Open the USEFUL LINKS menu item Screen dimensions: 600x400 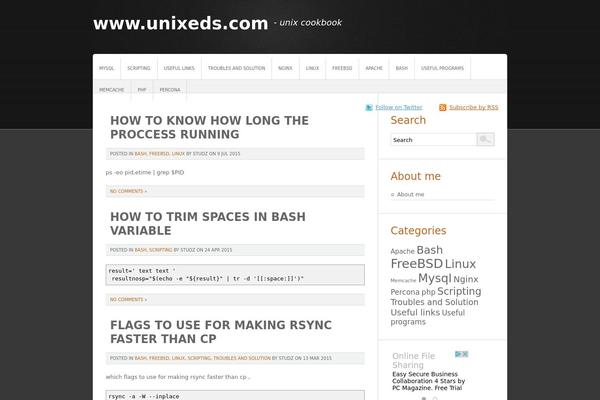[x=179, y=68]
